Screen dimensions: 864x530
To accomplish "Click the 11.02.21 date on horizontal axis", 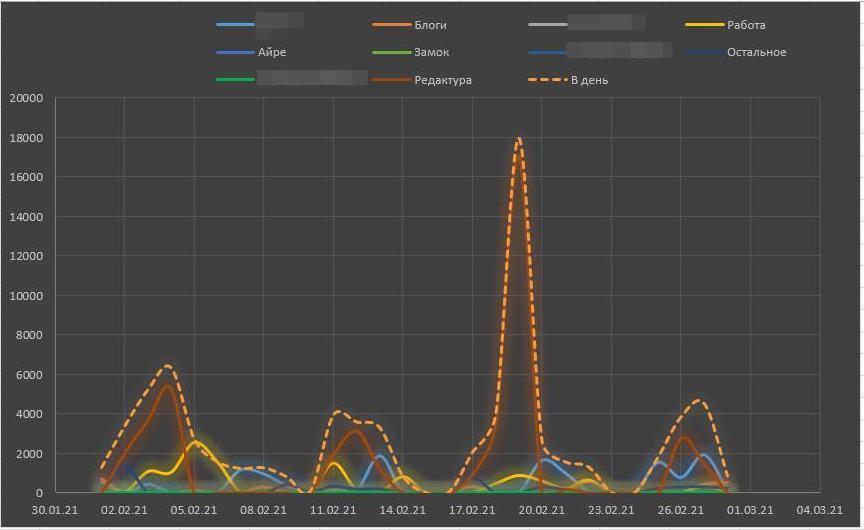I will pyautogui.click(x=333, y=509).
